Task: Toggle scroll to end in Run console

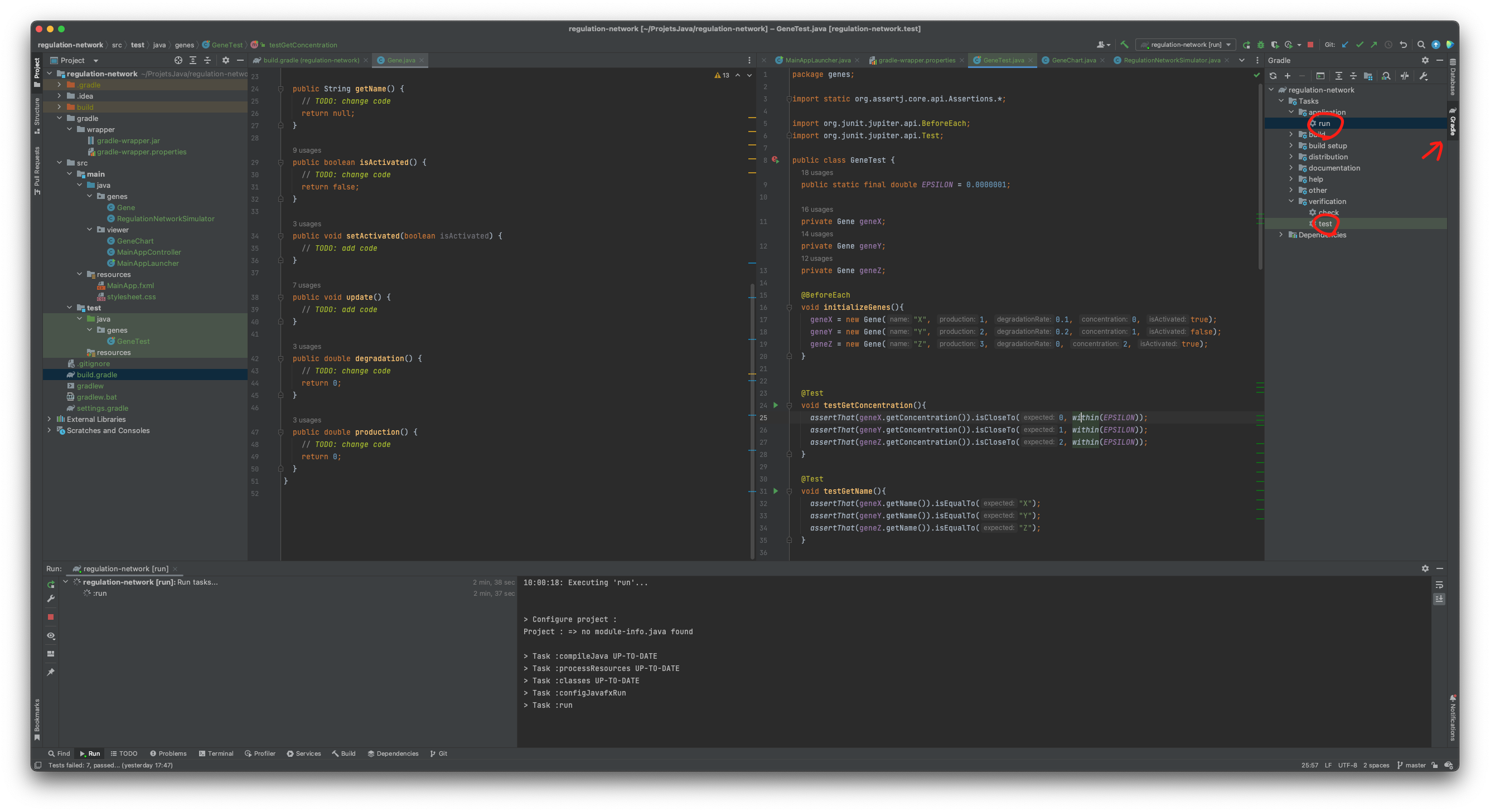Action: (x=1439, y=599)
